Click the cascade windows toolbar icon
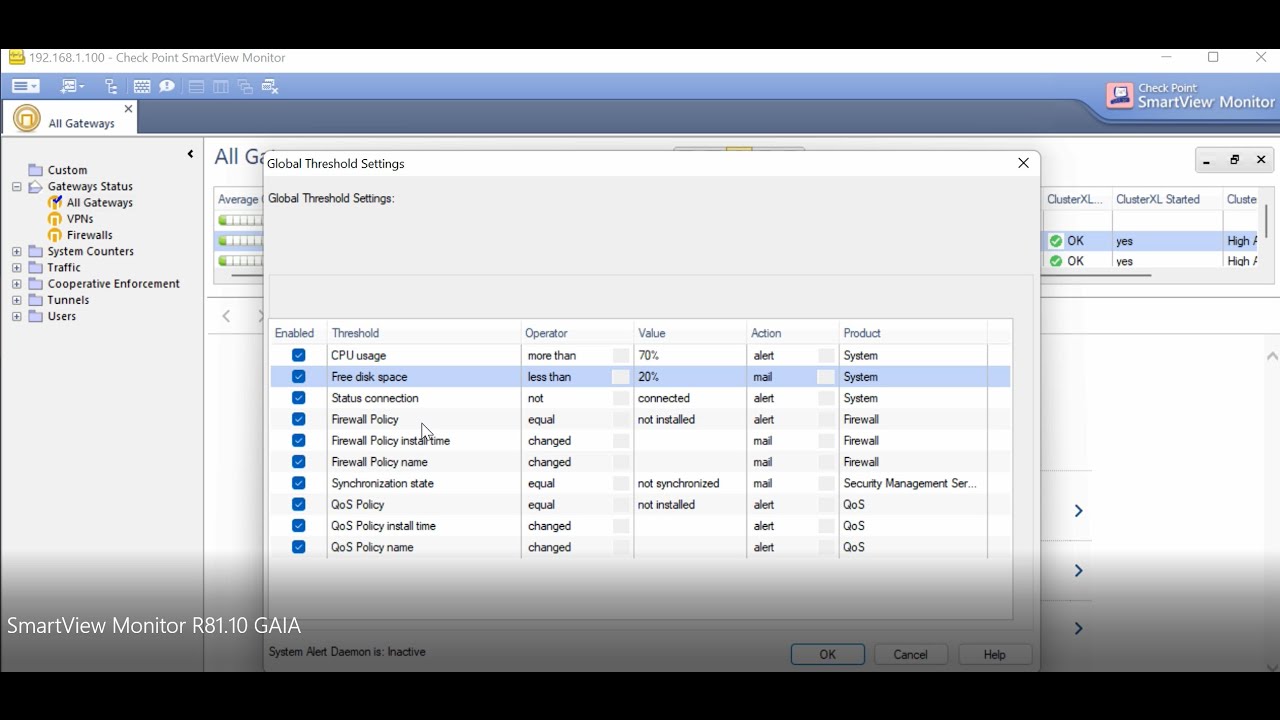 click(x=245, y=87)
